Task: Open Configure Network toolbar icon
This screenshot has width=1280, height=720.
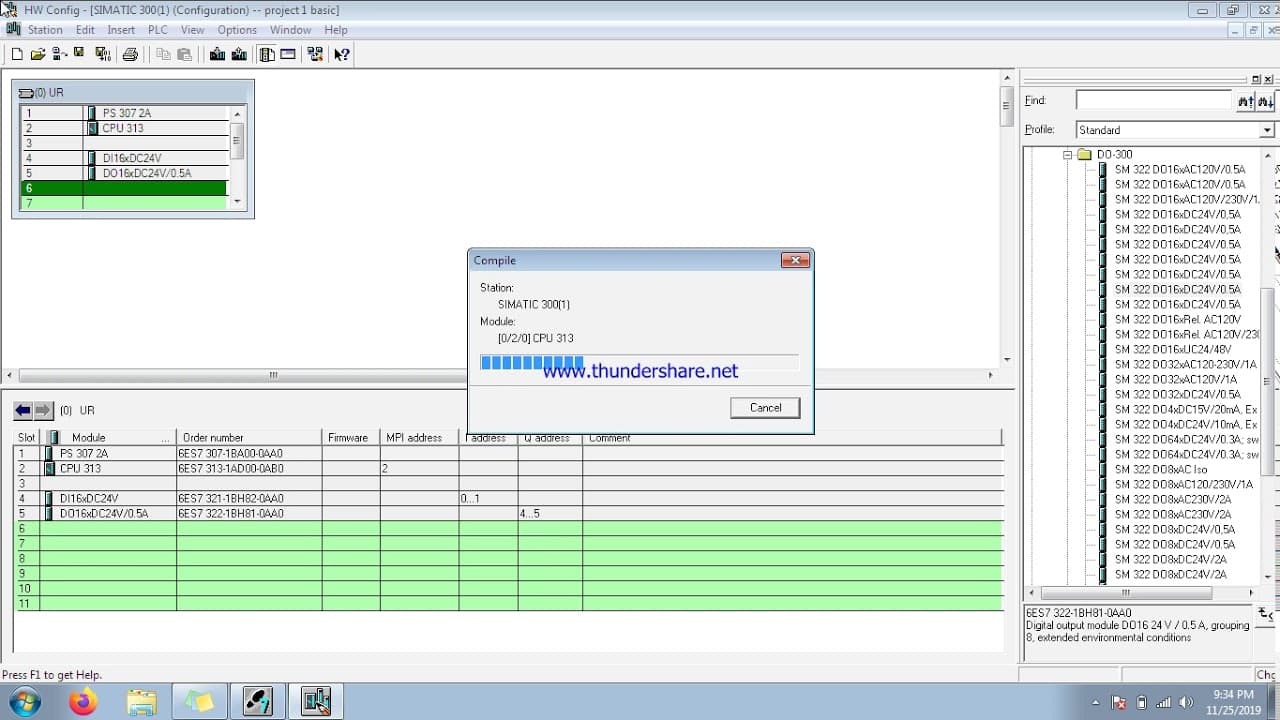Action: click(315, 54)
